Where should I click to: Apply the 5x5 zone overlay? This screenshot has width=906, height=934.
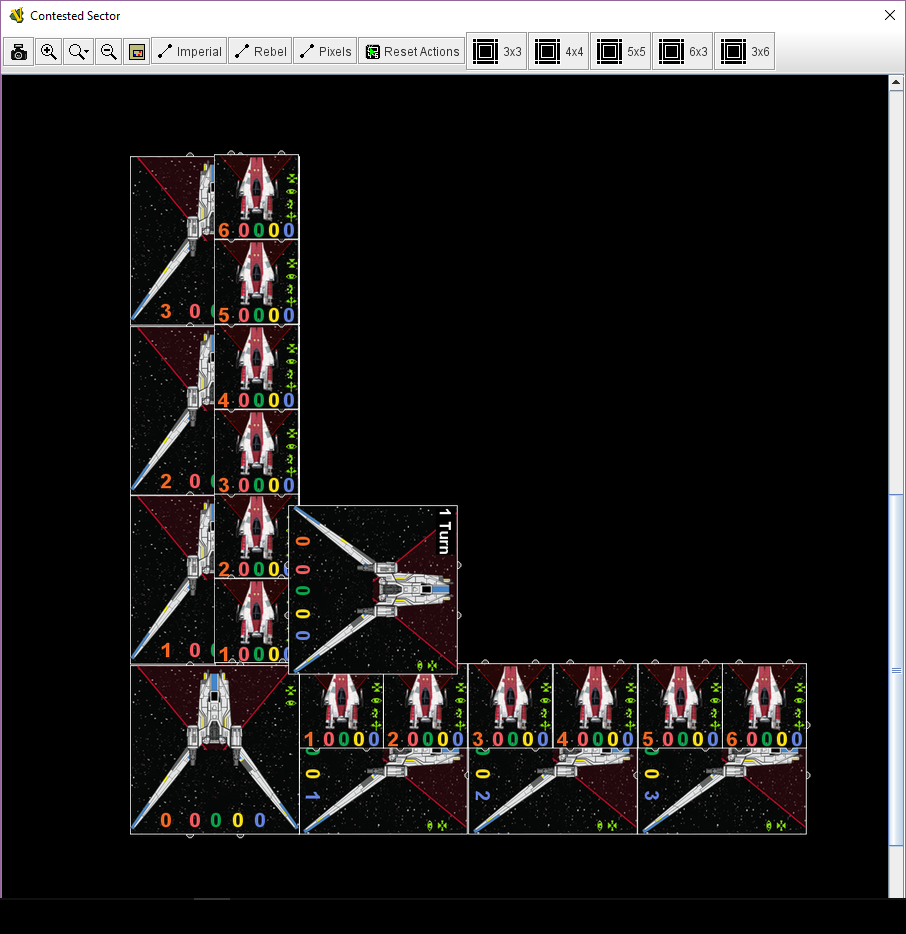pos(620,51)
